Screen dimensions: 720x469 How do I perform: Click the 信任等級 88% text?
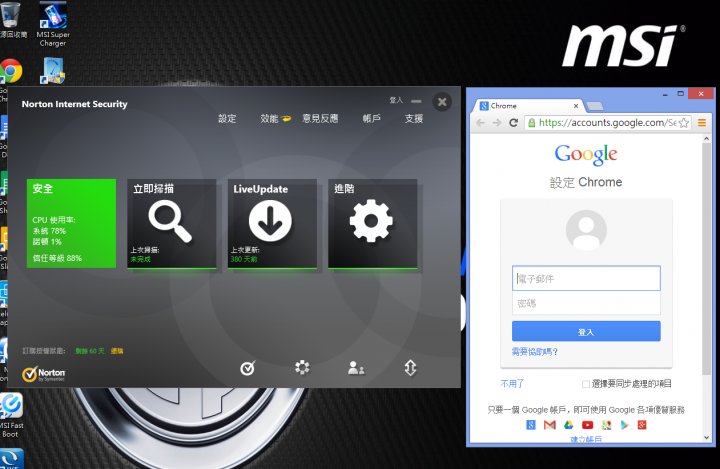click(x=57, y=258)
